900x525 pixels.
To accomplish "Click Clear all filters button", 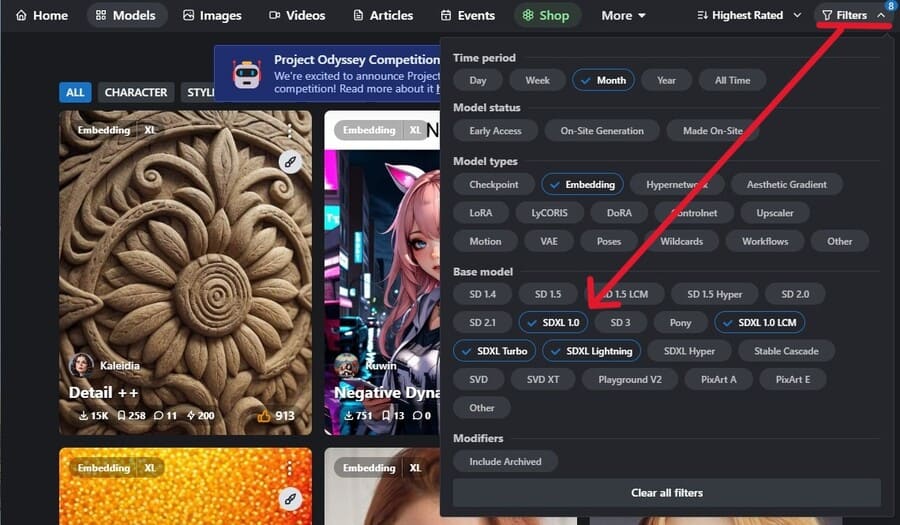I will tap(666, 493).
